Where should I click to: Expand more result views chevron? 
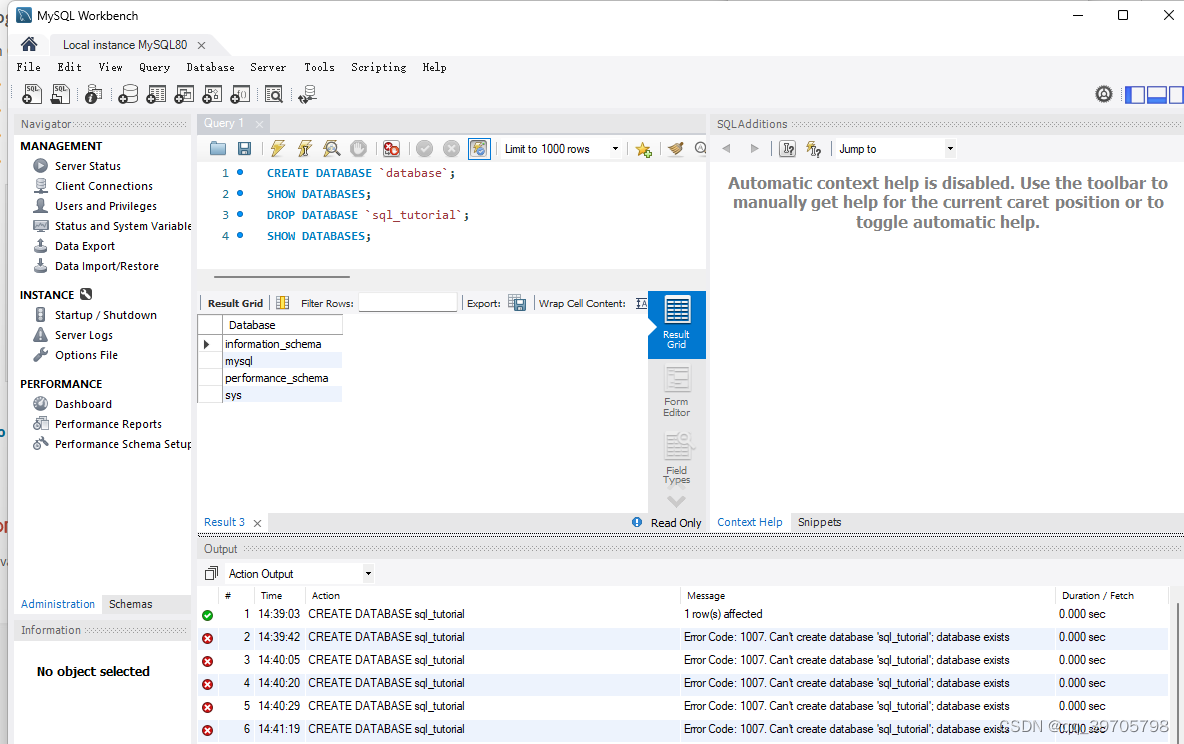point(677,501)
